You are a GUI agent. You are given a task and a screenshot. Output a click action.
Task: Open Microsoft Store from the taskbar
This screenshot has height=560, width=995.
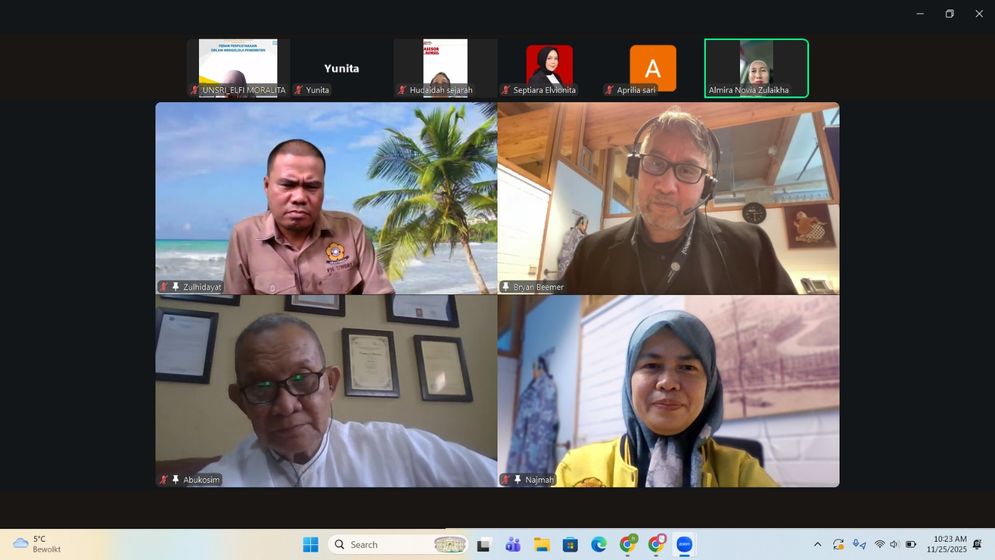[x=570, y=544]
